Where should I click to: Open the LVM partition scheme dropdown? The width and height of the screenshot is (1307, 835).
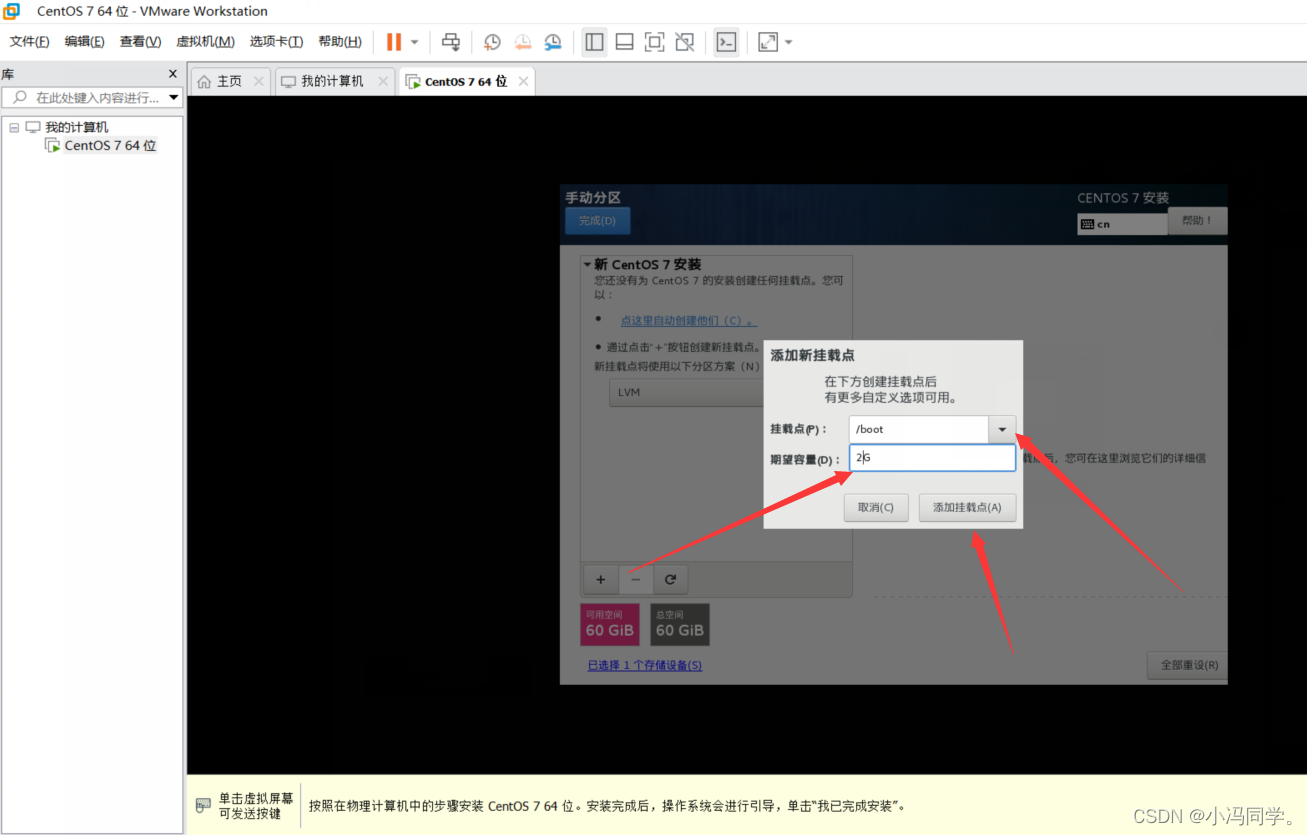[687, 392]
